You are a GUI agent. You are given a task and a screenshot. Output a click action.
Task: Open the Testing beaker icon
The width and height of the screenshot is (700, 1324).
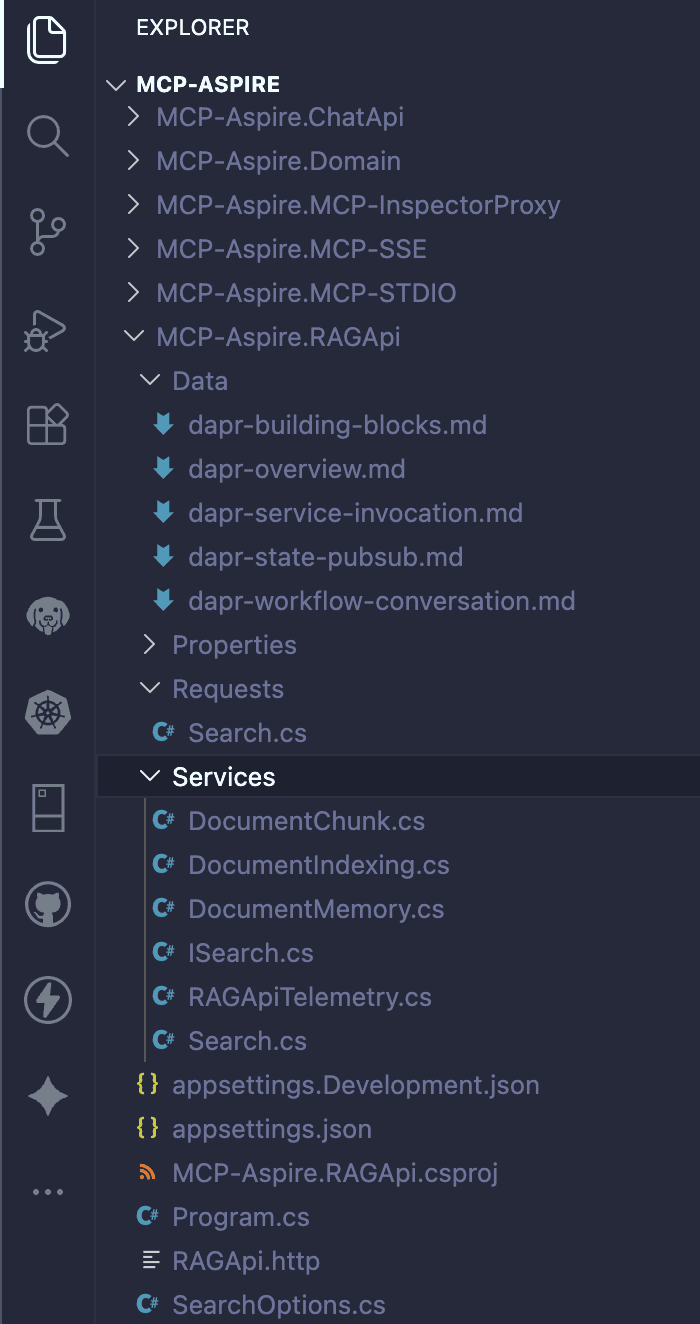47,520
